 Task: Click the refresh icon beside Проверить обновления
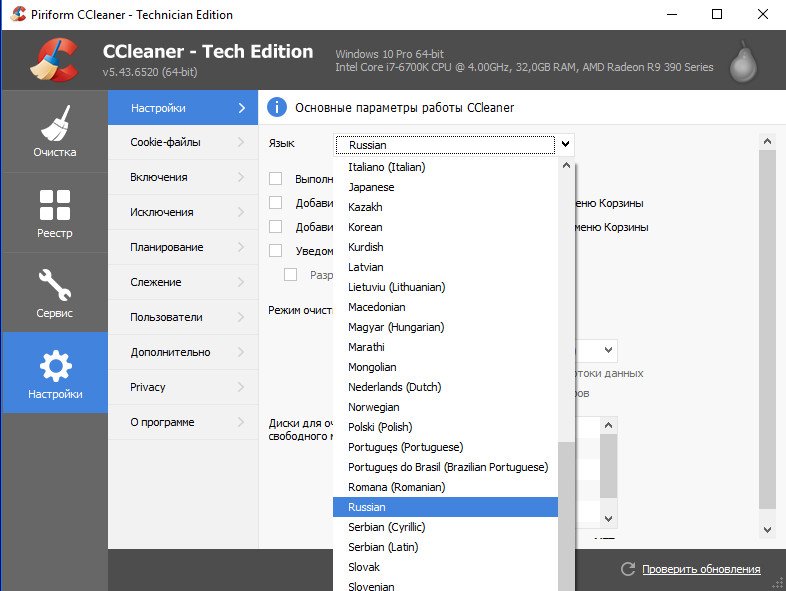click(x=628, y=569)
